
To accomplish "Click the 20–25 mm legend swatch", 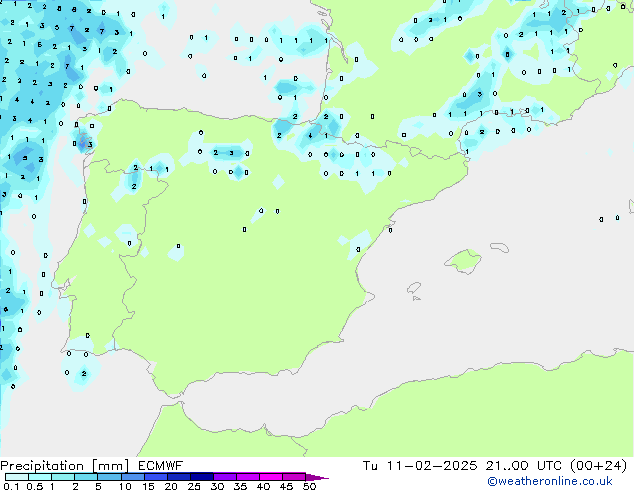I will 178,477.
